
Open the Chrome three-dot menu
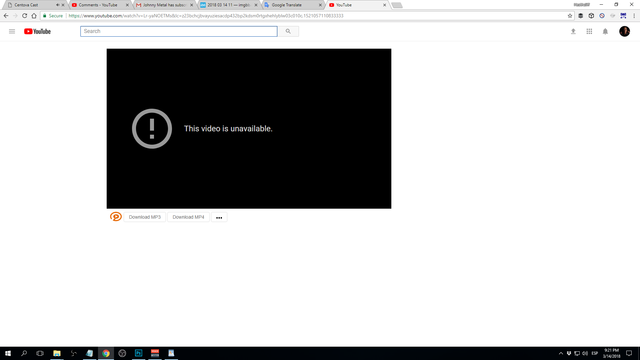click(x=634, y=16)
